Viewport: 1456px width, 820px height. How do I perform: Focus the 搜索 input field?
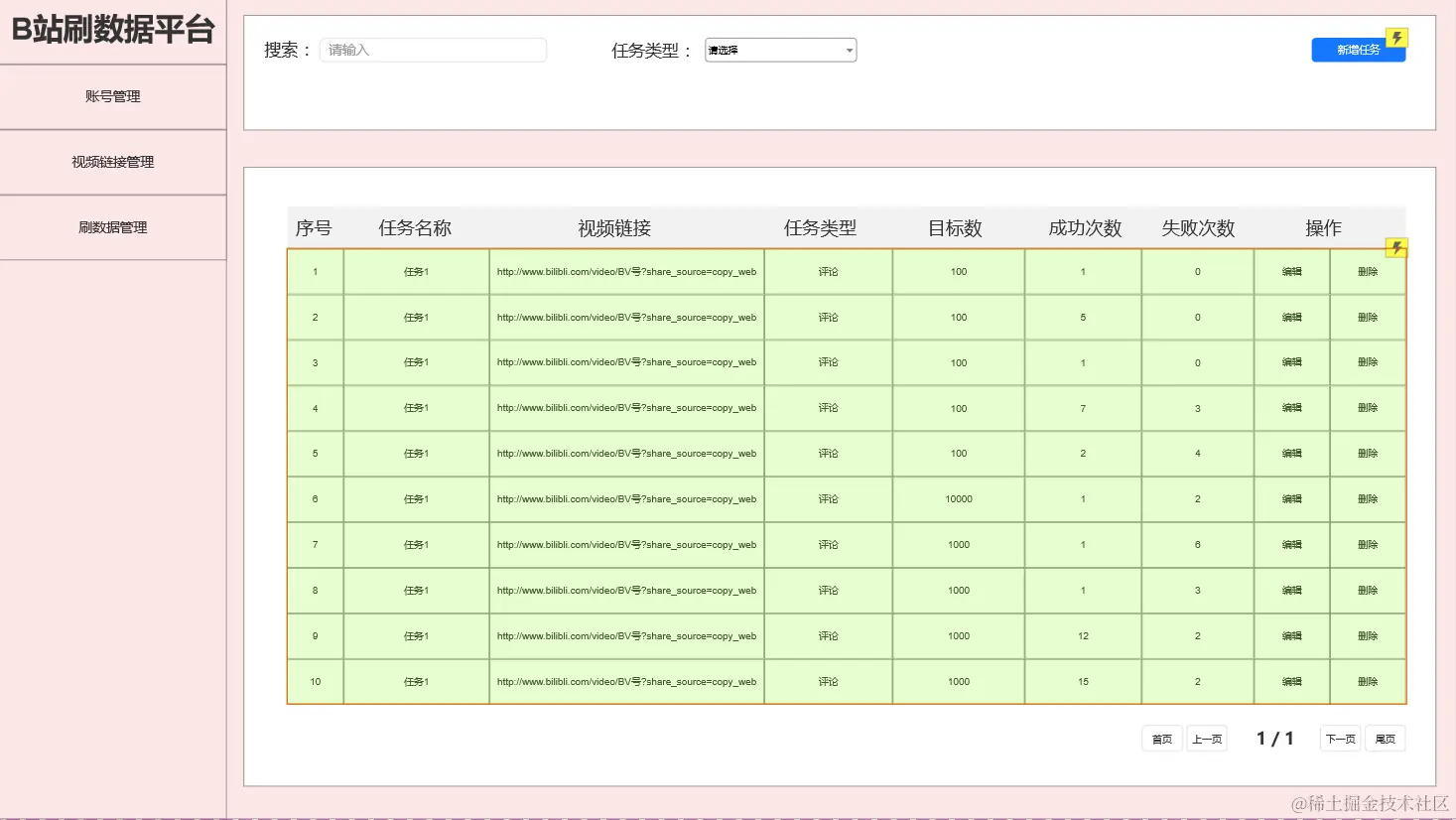pos(433,50)
